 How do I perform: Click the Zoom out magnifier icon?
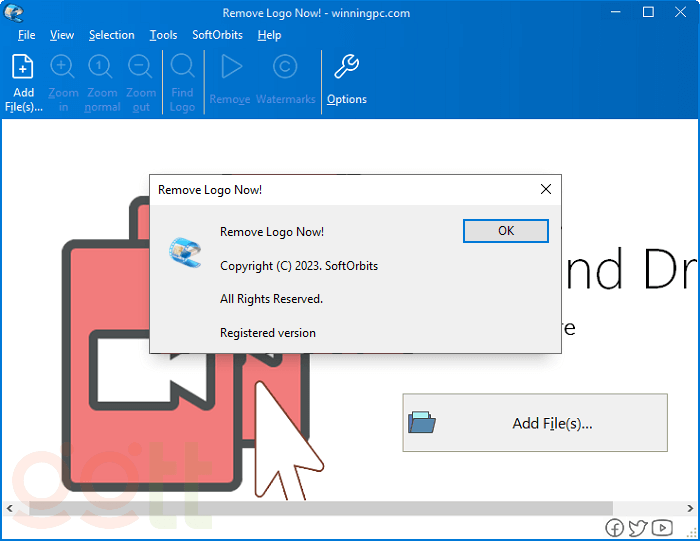coord(141,68)
